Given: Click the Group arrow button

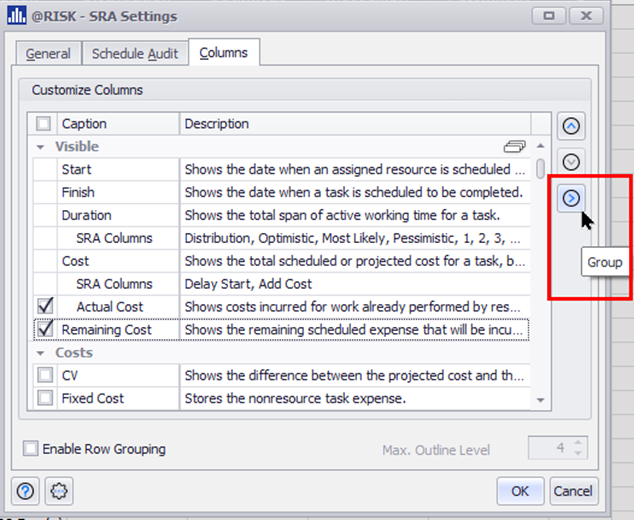Looking at the screenshot, I should [x=571, y=198].
